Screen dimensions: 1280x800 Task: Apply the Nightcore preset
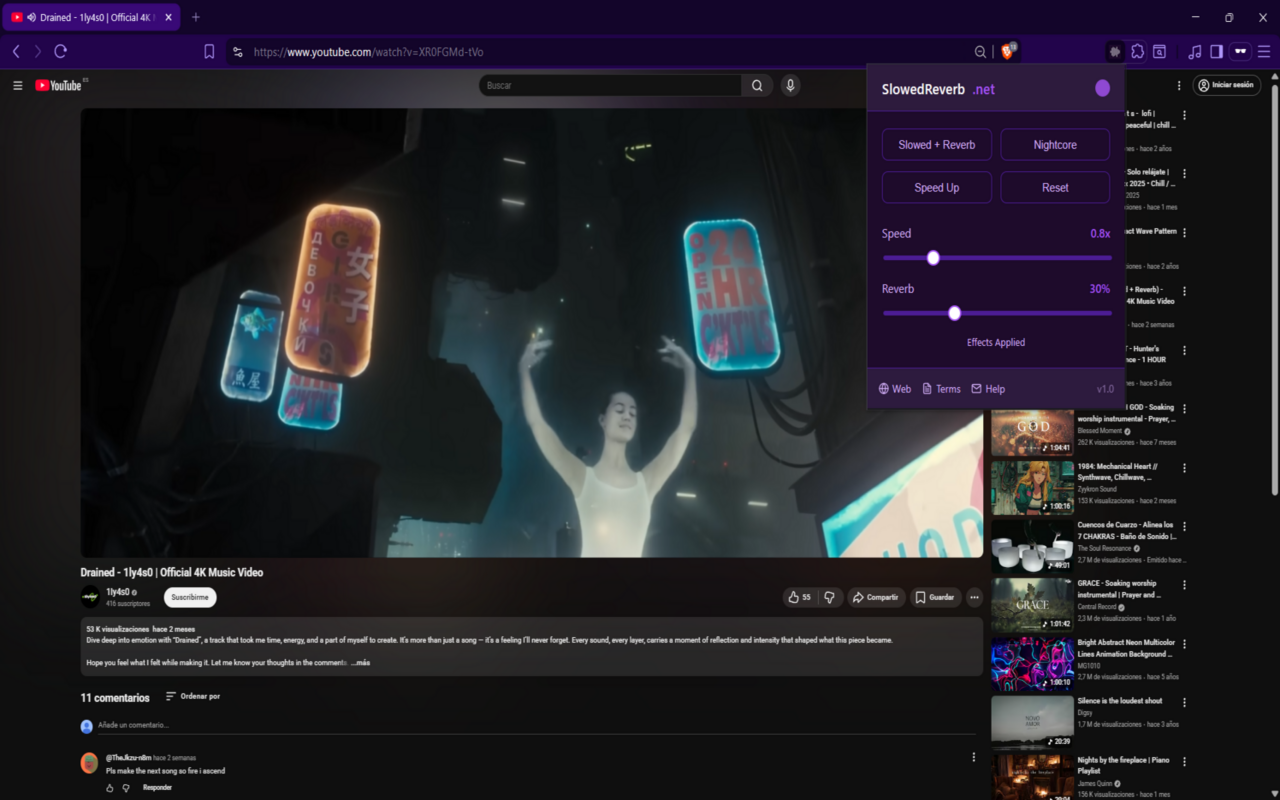click(1055, 145)
